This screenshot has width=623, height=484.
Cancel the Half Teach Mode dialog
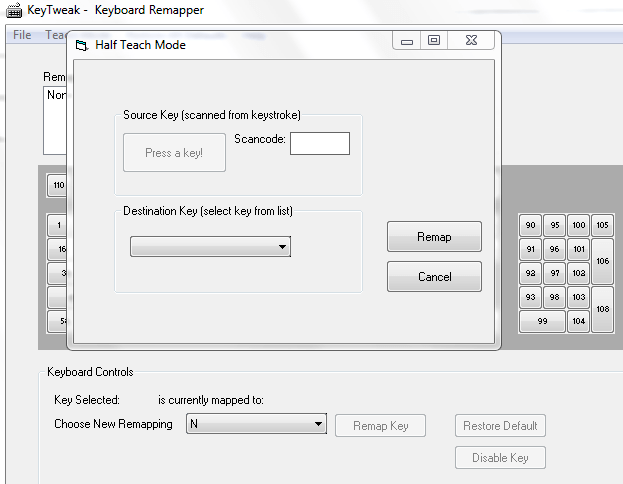pyautogui.click(x=434, y=277)
